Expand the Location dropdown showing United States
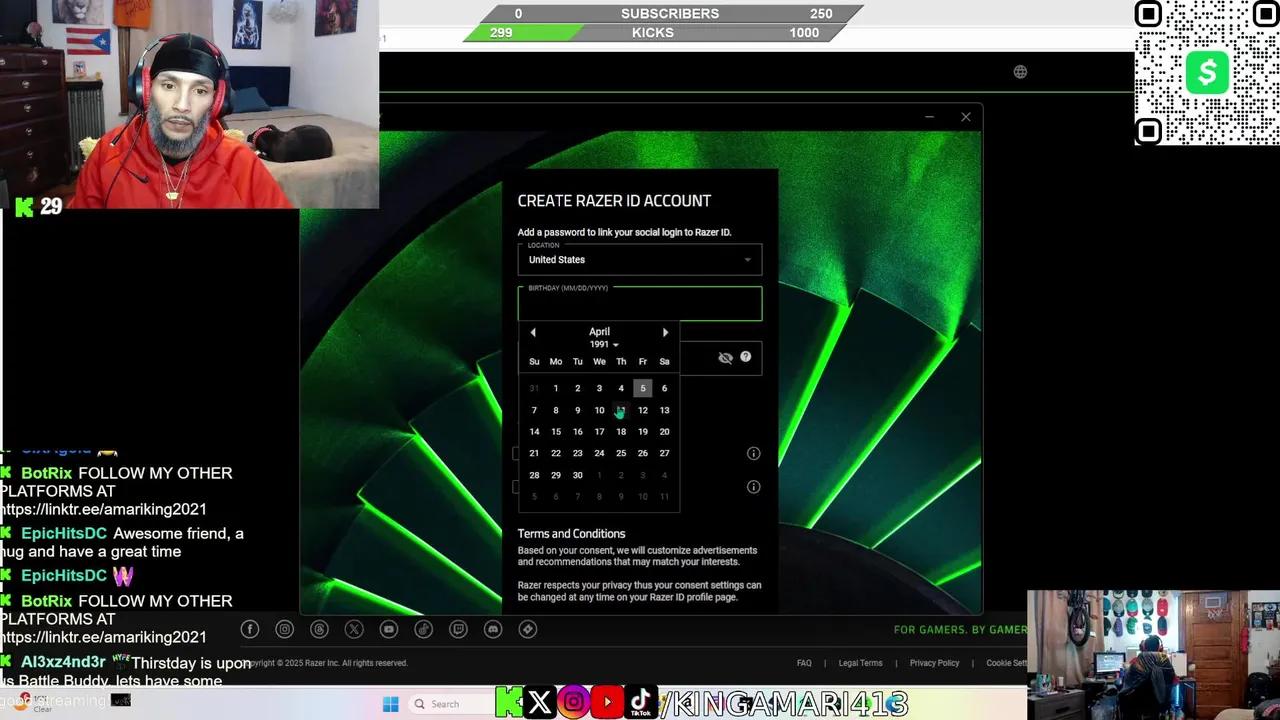This screenshot has height=720, width=1280. (640, 259)
